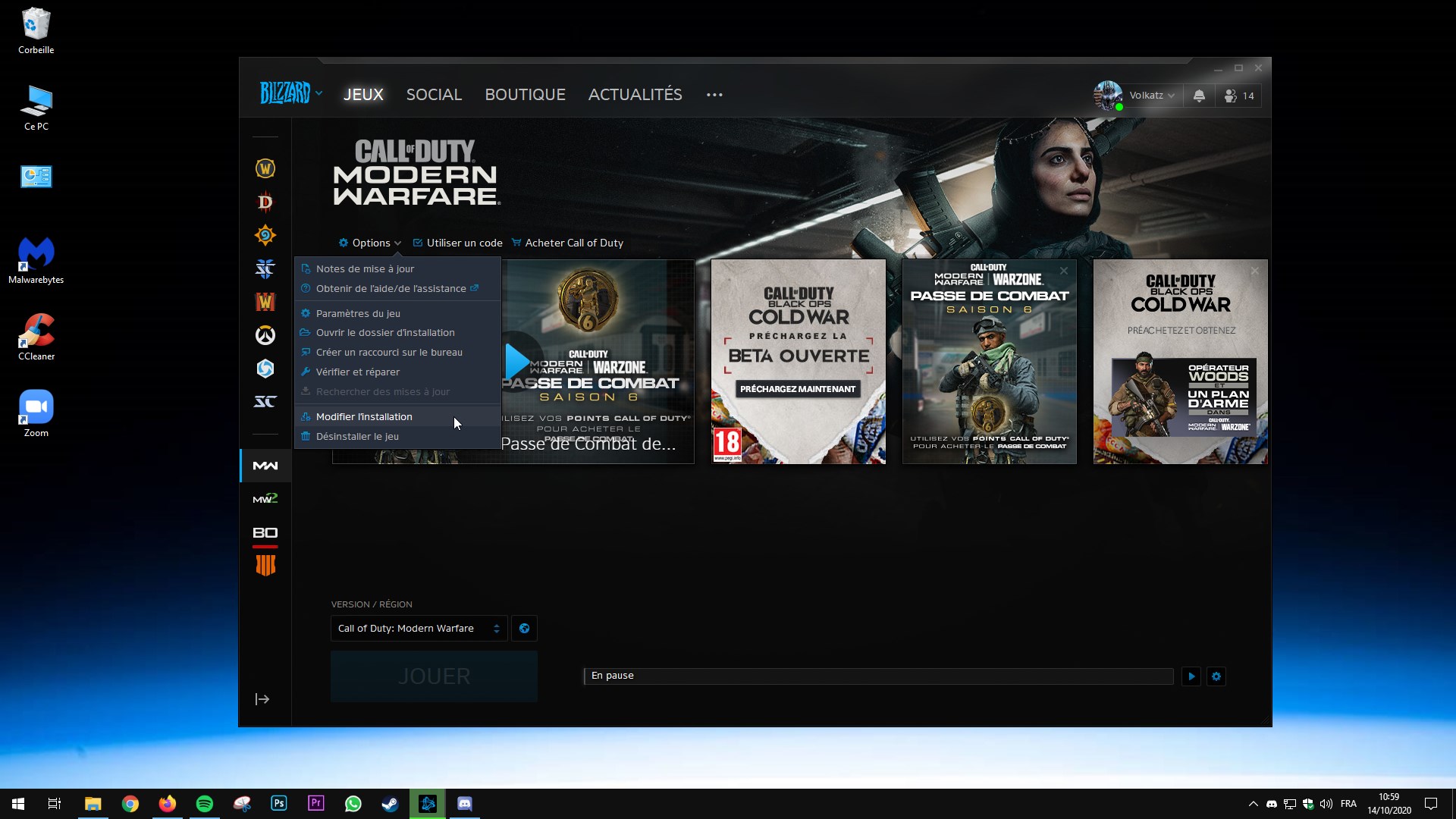This screenshot has height=819, width=1456.
Task: Expand the Options menu for Modern Warfare
Action: click(369, 243)
